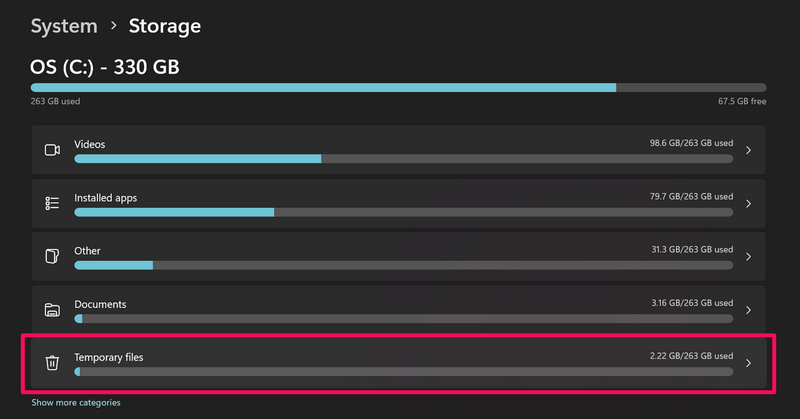Image resolution: width=800 pixels, height=419 pixels.
Task: Click the Other category icon
Action: coord(53,256)
